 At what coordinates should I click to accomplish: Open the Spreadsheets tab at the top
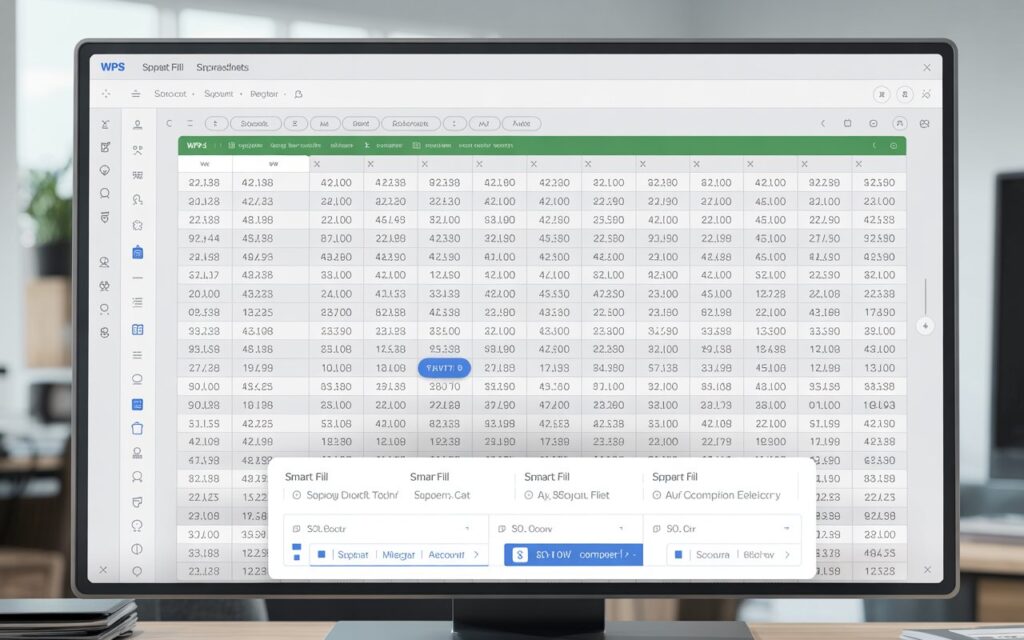pos(224,67)
